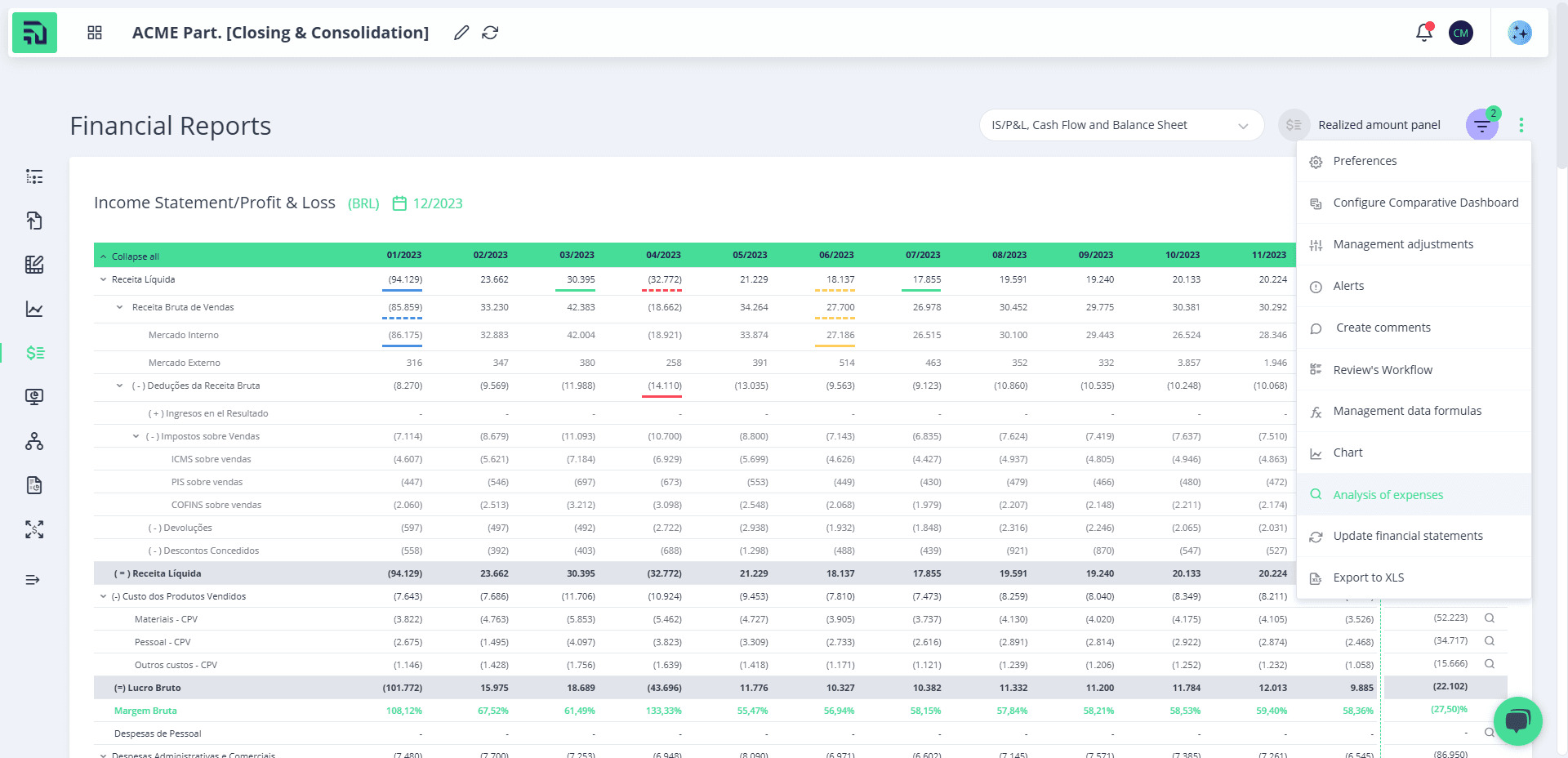Select Management data formulas
The image size is (1568, 758).
pos(1414,411)
